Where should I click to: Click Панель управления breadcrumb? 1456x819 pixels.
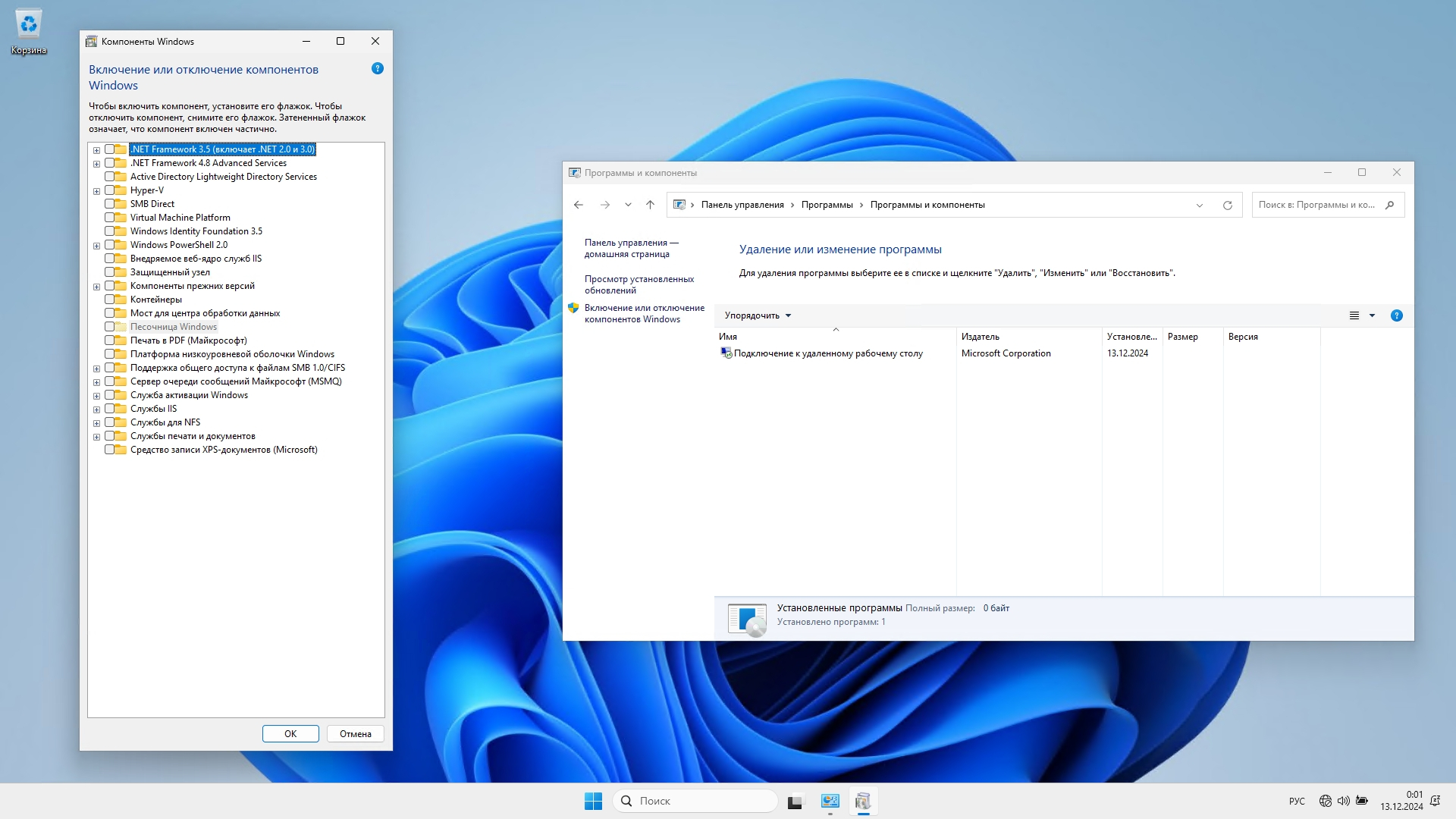(742, 205)
